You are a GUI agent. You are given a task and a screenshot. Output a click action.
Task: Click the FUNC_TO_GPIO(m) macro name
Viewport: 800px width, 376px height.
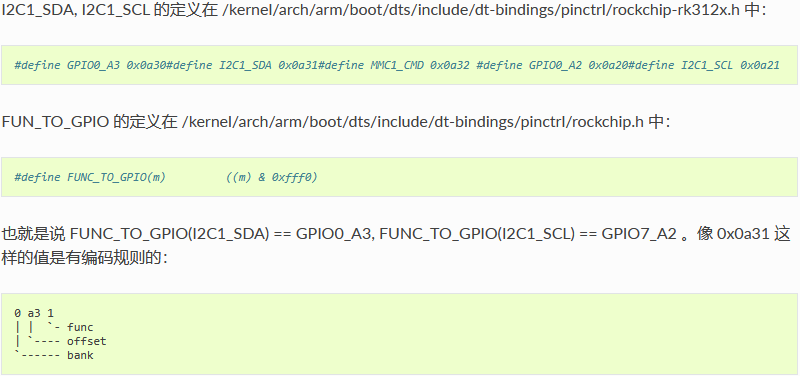pos(116,177)
